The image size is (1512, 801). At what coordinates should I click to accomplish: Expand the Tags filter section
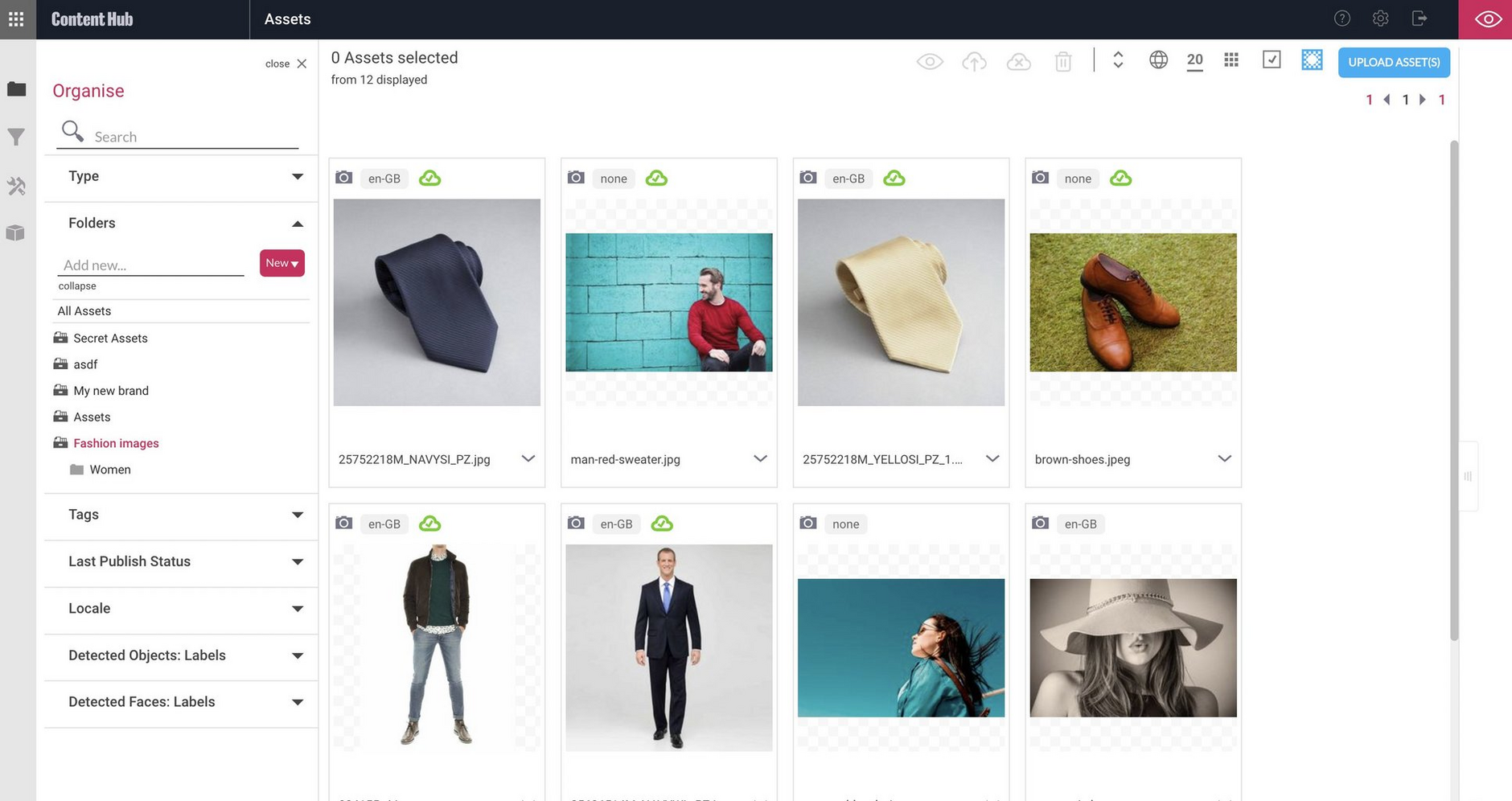tap(181, 515)
